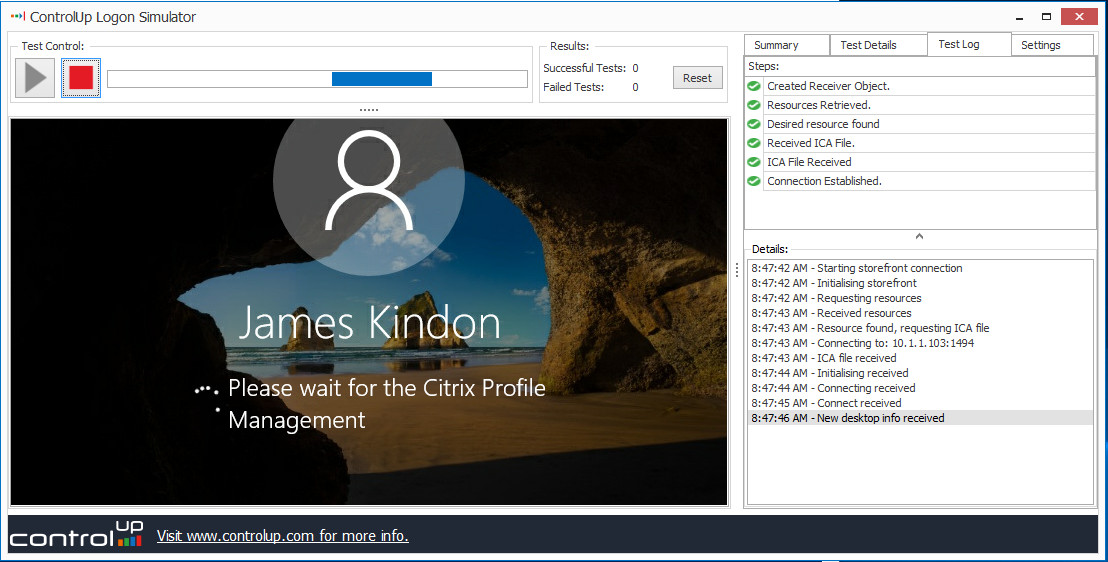Screen dimensions: 1108x562
Task: Click green check for Received ICA File
Action: (x=754, y=143)
